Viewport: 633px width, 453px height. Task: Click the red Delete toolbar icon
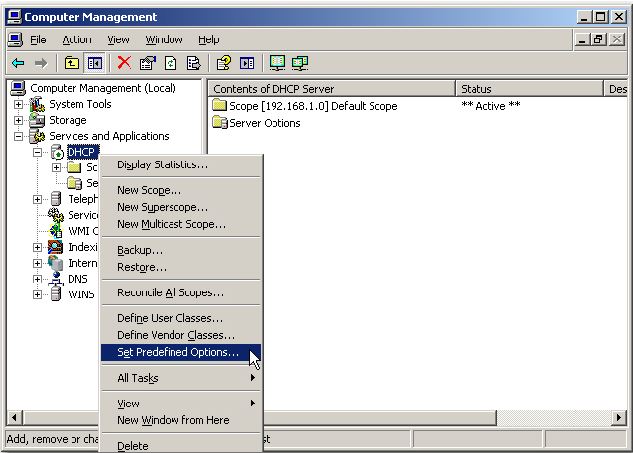[x=124, y=63]
